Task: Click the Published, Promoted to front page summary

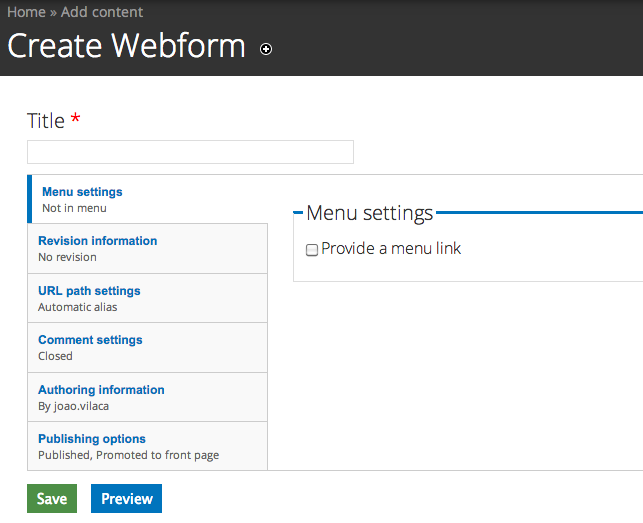Action: pyautogui.click(x=128, y=455)
